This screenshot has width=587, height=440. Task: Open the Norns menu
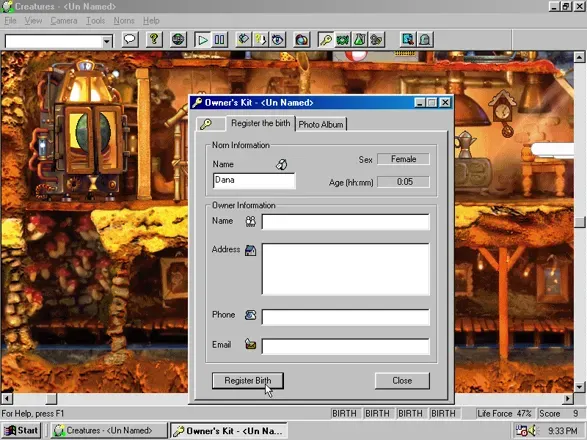[124, 21]
